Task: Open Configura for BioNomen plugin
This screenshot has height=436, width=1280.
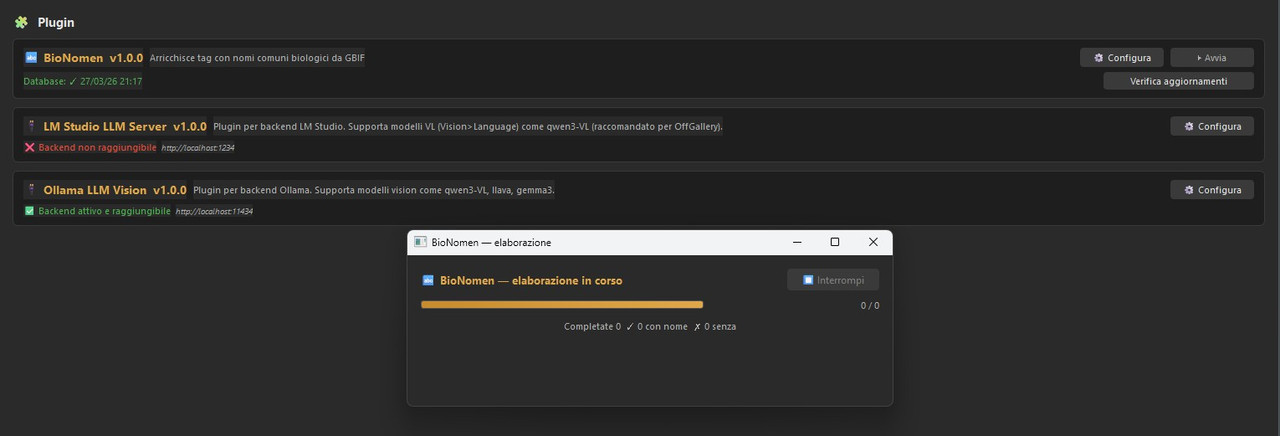Action: (x=1122, y=57)
